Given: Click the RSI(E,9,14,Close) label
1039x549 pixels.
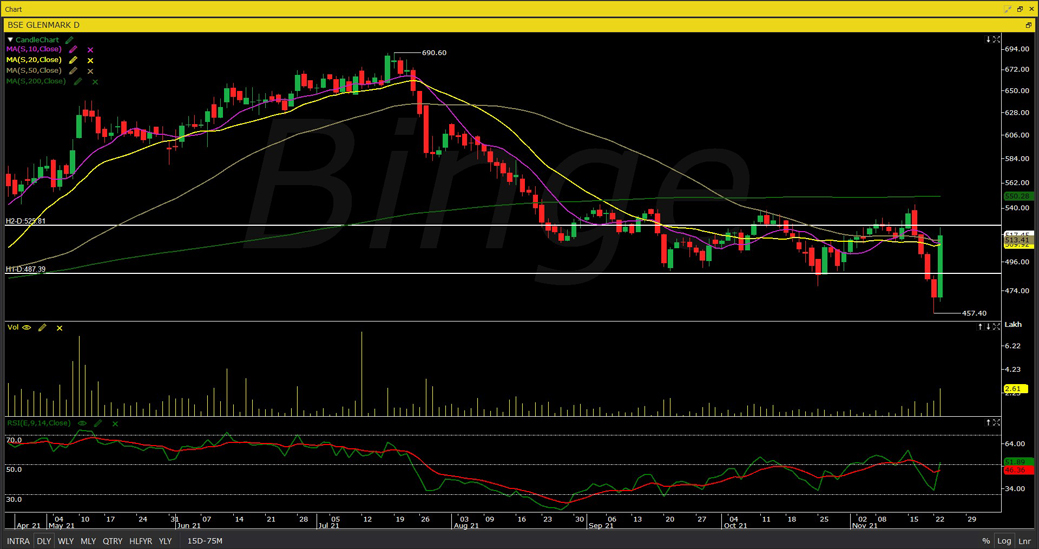Looking at the screenshot, I should tap(39, 423).
